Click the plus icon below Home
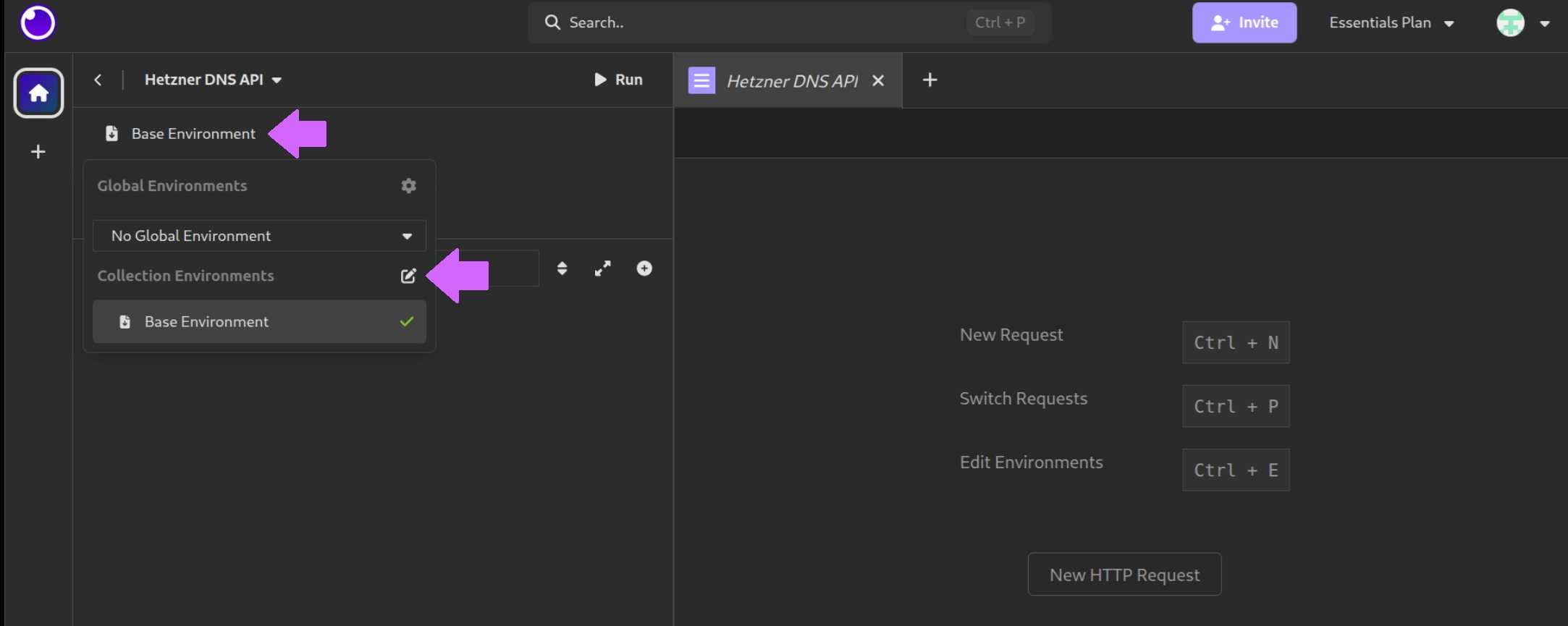Screen dimensions: 1568x626 (38, 151)
